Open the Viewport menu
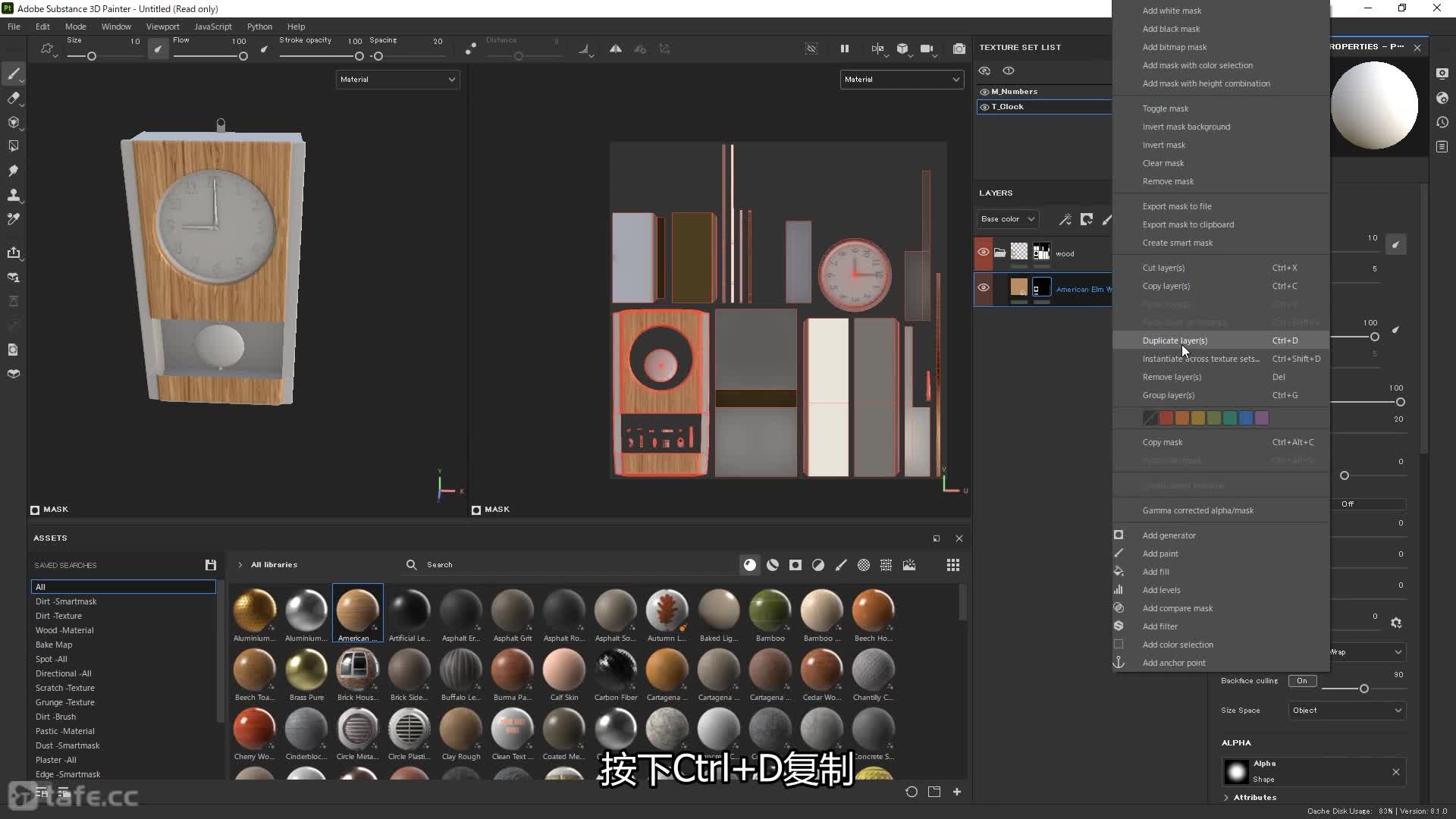 click(x=162, y=27)
